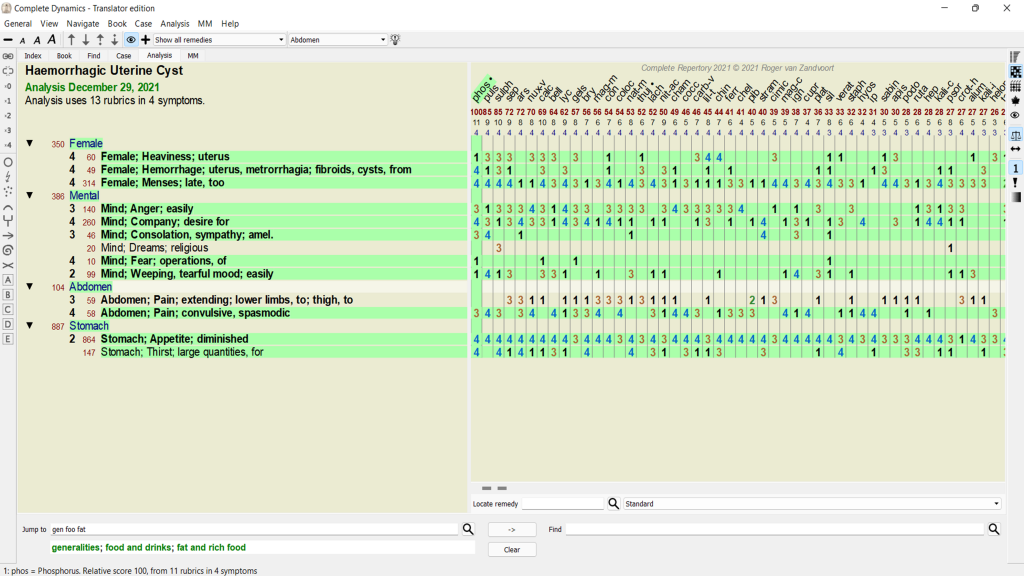Open the Abdomen chapter dropdown
Screen dimensions: 1024x576
pyautogui.click(x=338, y=40)
